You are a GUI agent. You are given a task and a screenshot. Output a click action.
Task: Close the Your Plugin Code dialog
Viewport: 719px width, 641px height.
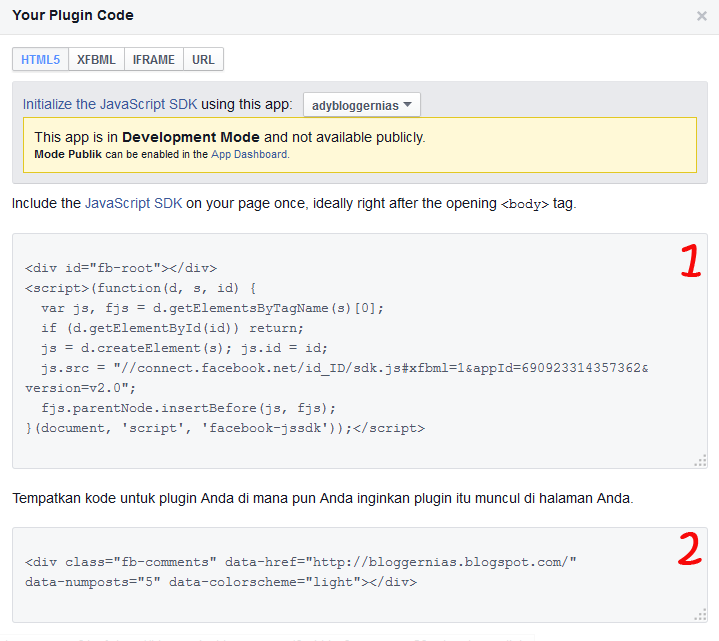[x=702, y=16]
